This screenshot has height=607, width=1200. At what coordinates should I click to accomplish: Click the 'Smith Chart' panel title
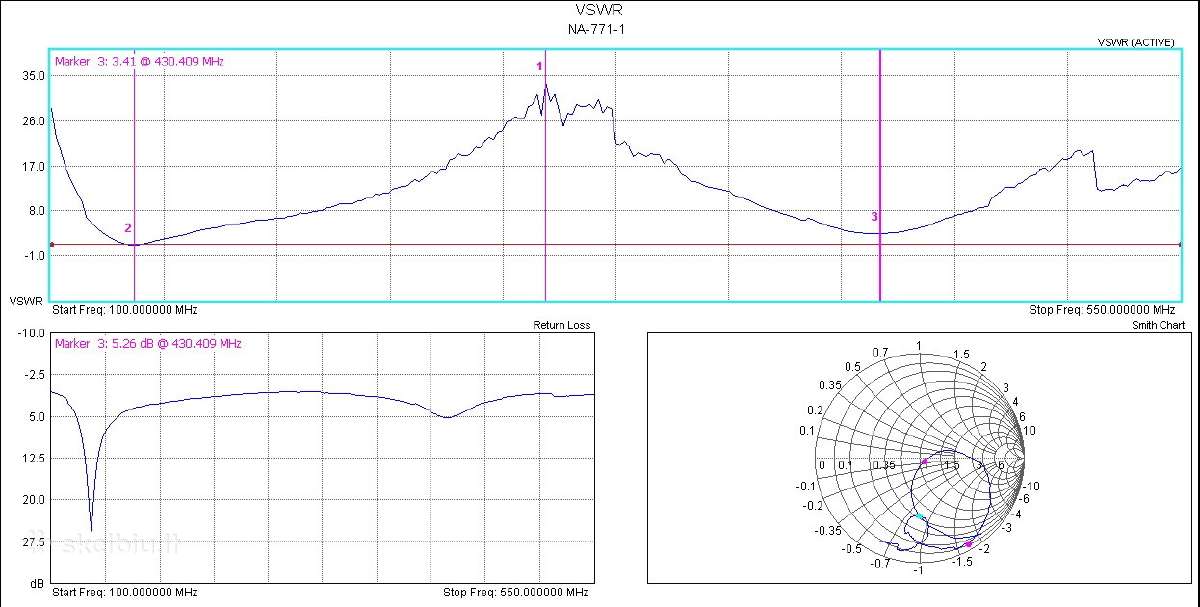(x=1159, y=326)
